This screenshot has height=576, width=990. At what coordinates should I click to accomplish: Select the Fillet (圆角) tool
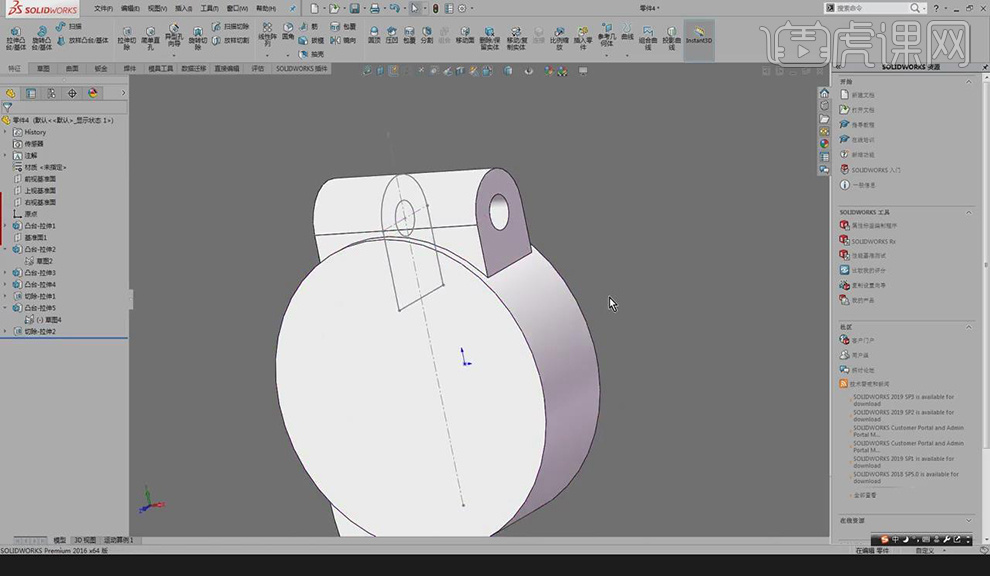click(x=288, y=32)
